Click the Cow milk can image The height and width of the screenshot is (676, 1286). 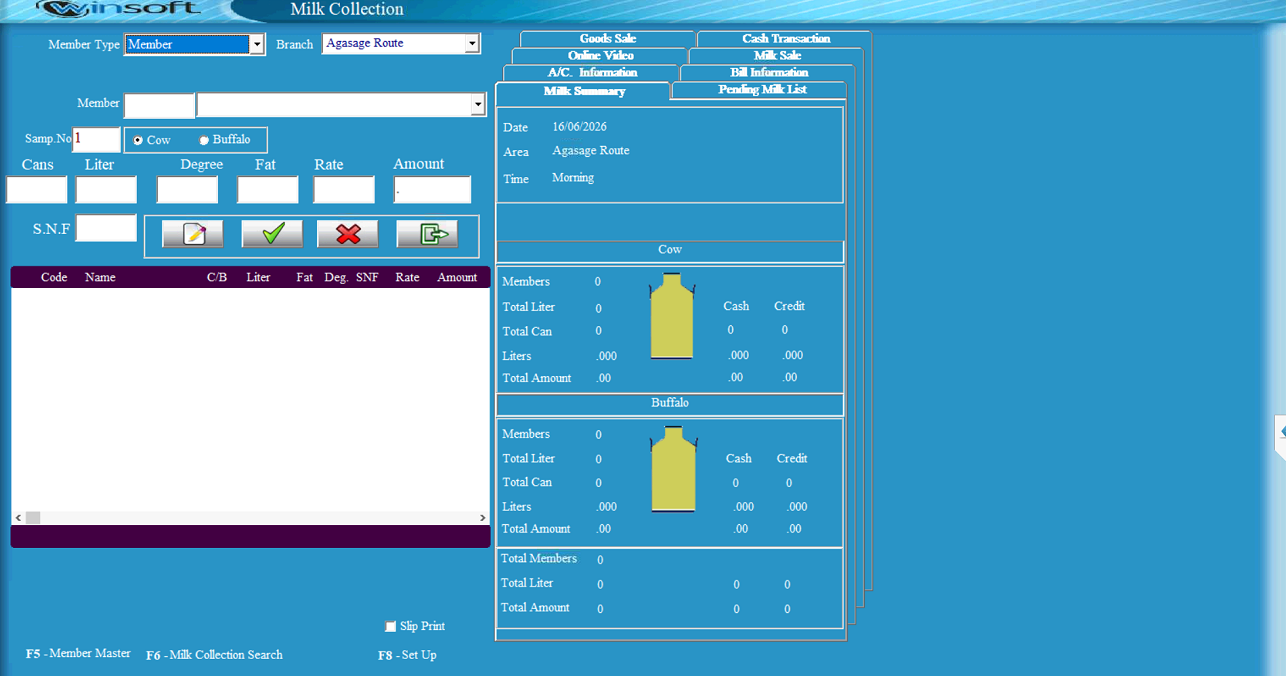pyautogui.click(x=672, y=316)
